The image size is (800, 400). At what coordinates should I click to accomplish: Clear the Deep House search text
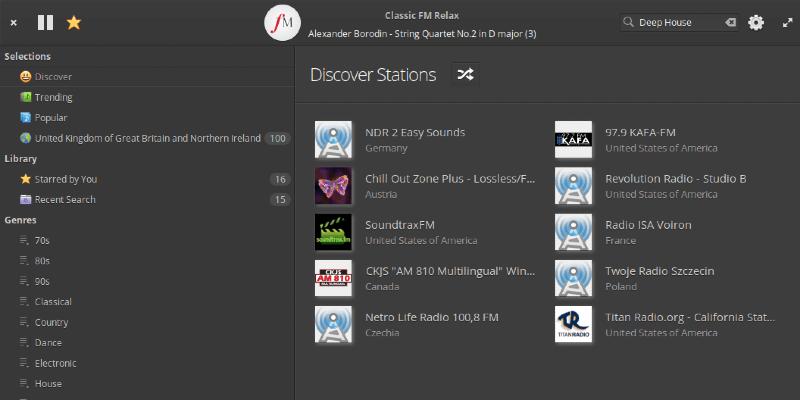point(730,22)
